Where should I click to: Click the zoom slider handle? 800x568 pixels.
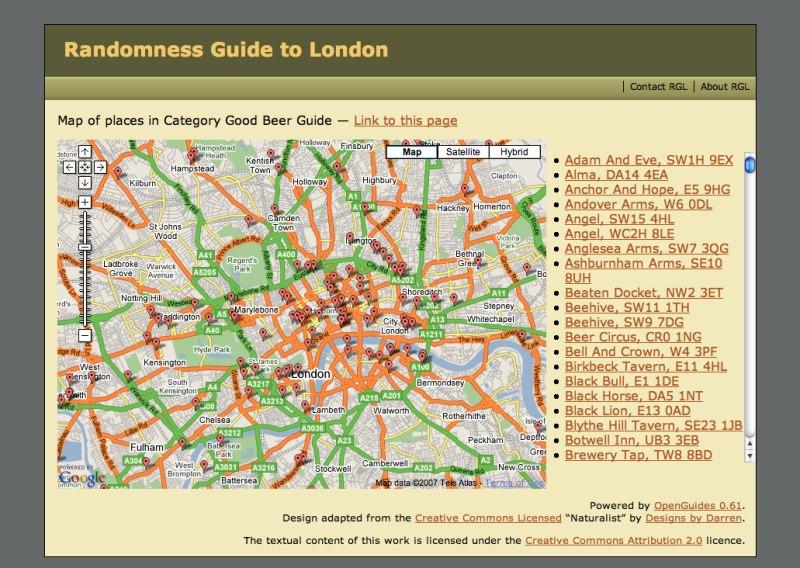[85, 246]
